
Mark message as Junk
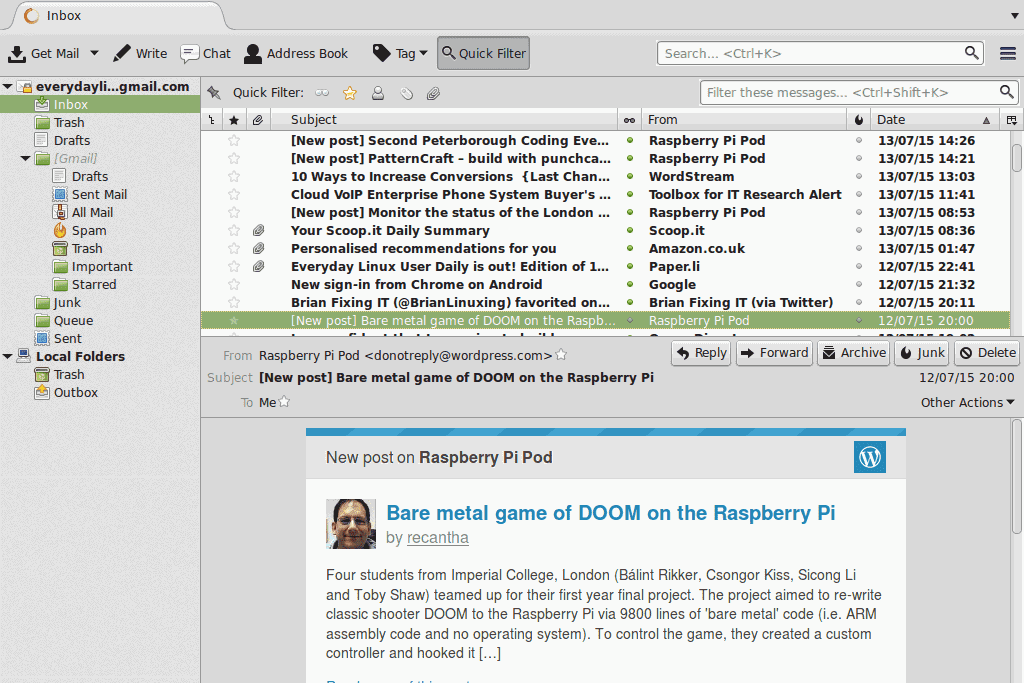[x=921, y=353]
